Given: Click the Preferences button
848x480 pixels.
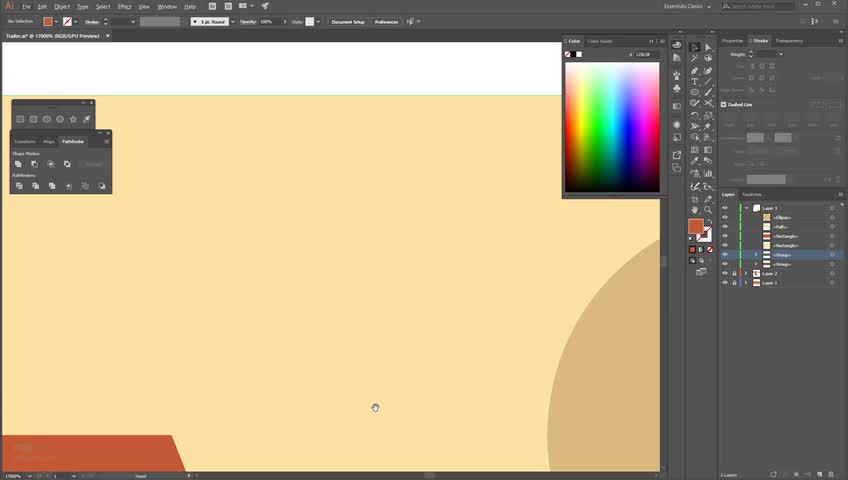Looking at the screenshot, I should coord(386,22).
